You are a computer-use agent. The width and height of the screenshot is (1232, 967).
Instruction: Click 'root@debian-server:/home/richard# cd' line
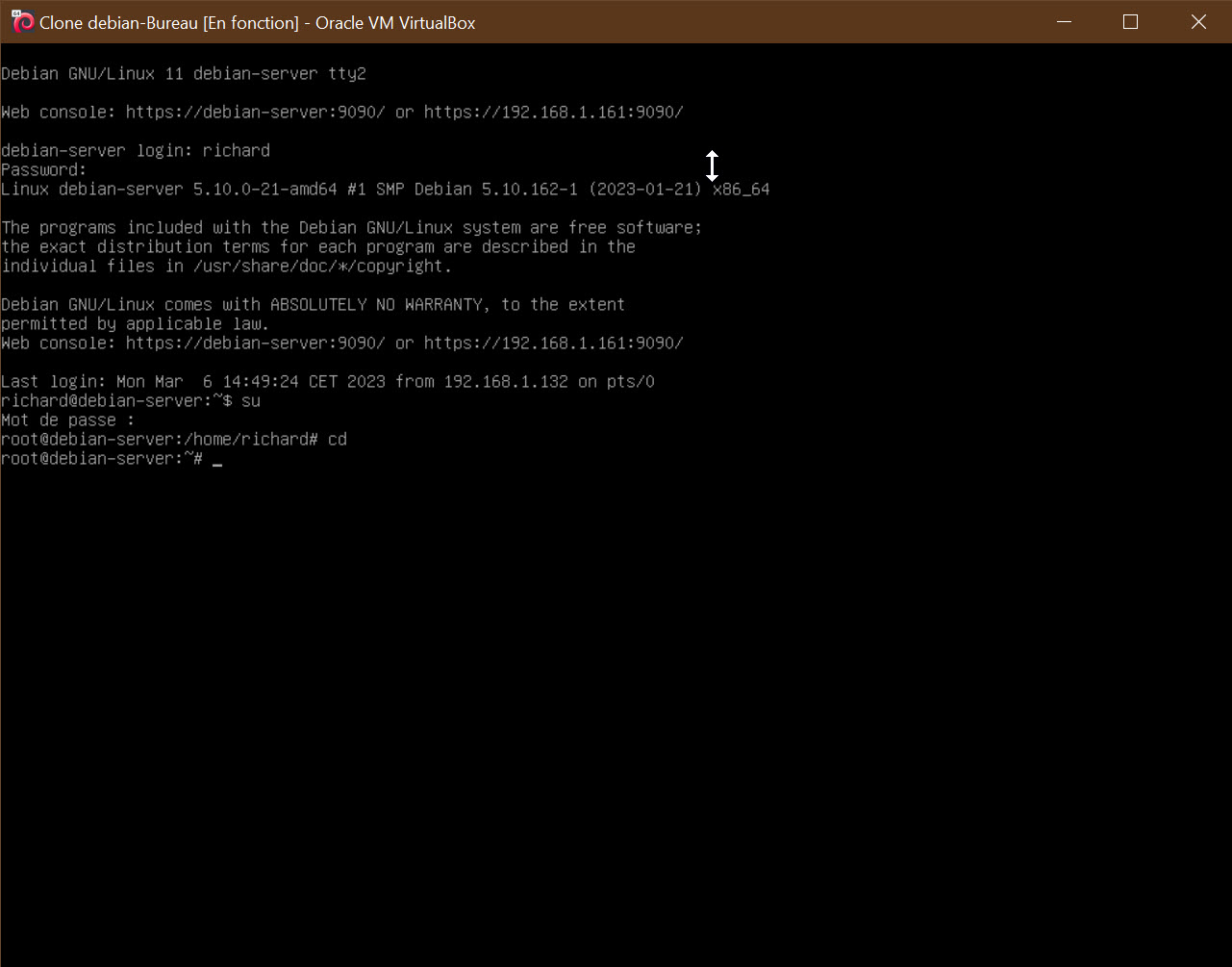174,439
